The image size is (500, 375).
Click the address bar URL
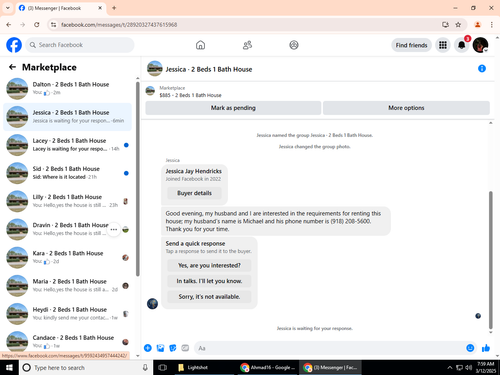tap(119, 25)
